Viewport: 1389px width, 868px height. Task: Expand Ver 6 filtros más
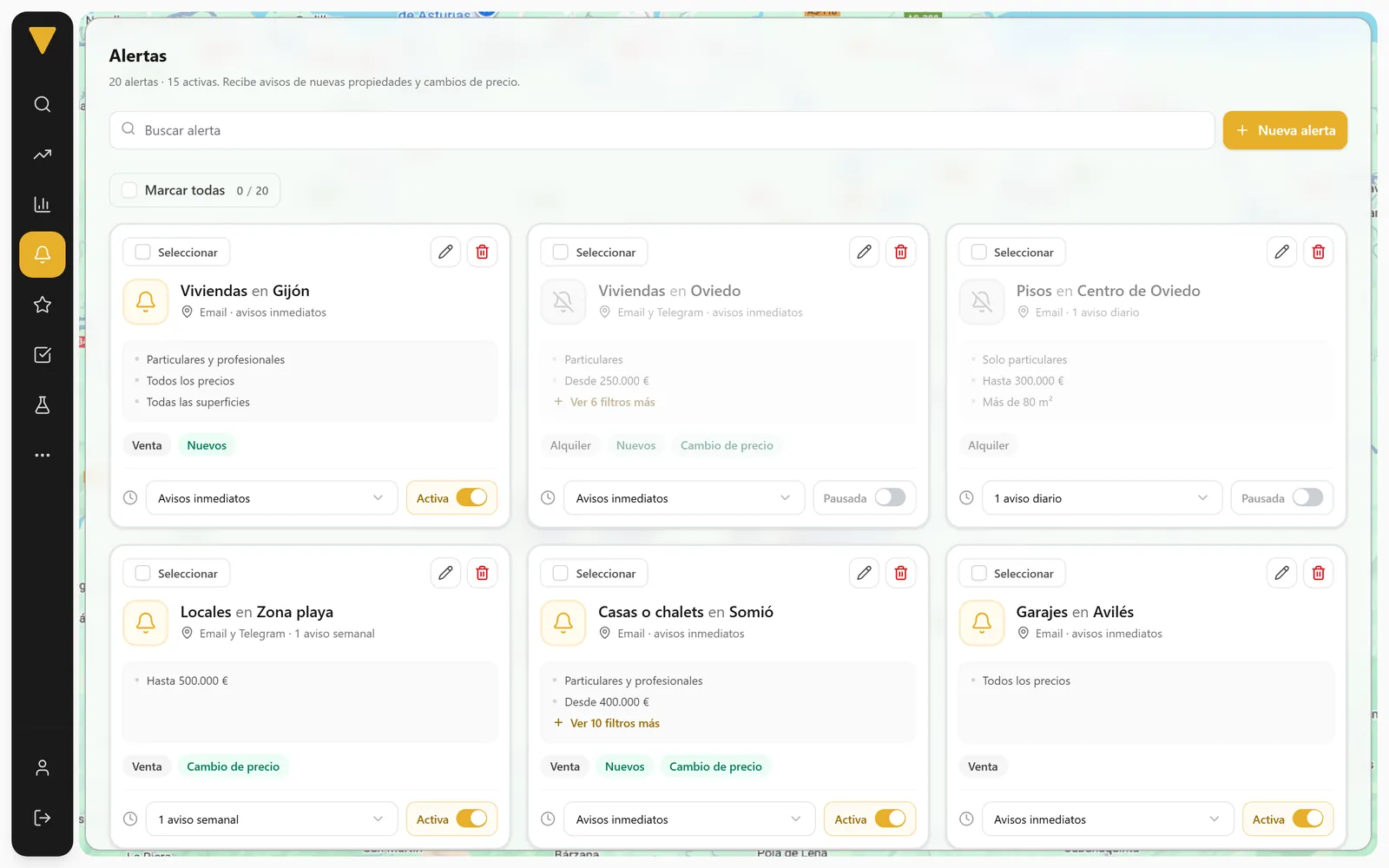click(x=605, y=402)
